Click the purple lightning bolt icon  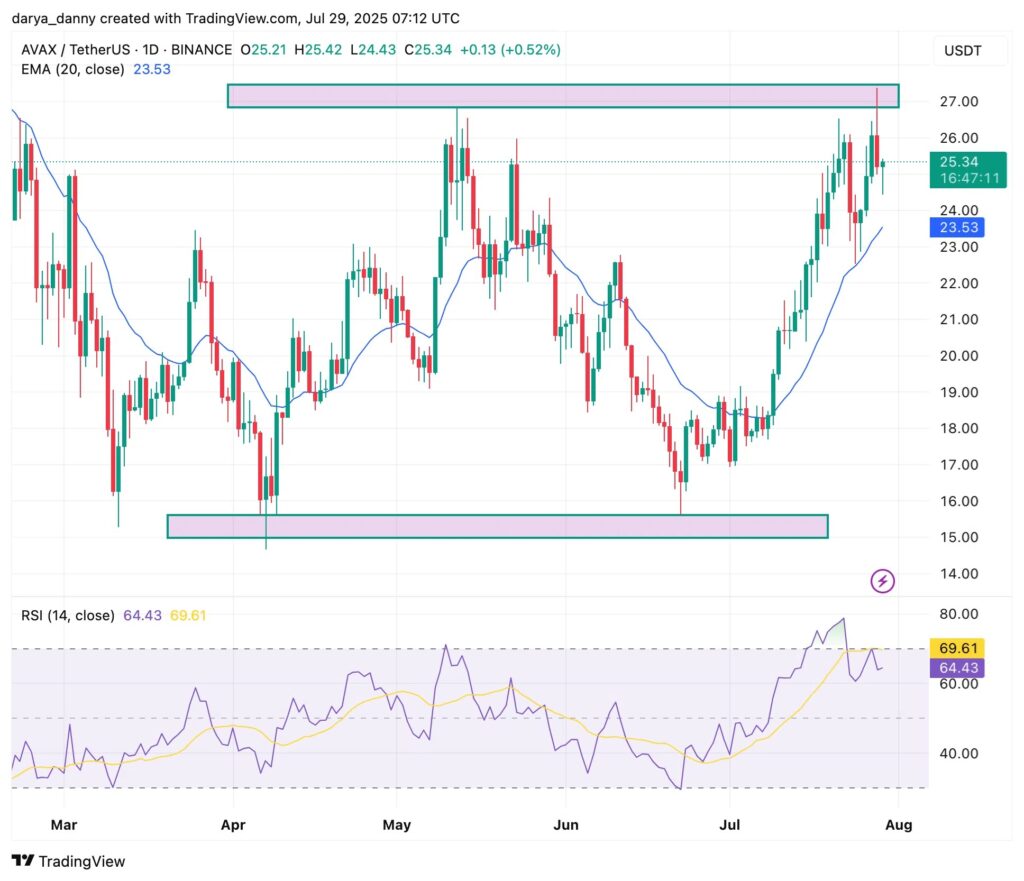click(882, 580)
